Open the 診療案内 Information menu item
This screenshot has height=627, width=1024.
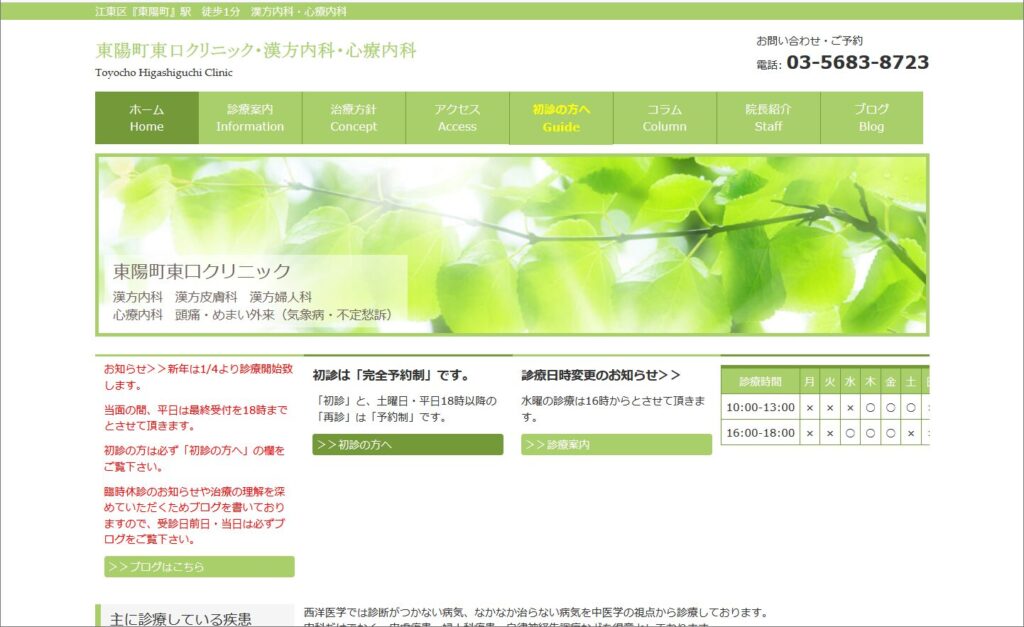250,118
